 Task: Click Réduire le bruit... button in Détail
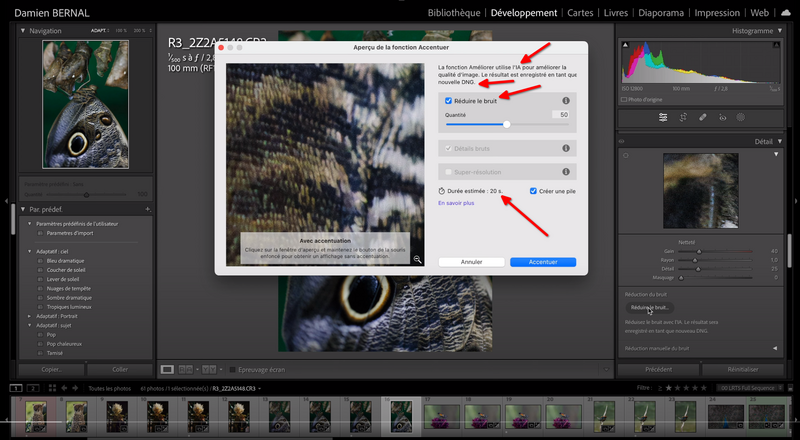(x=649, y=307)
